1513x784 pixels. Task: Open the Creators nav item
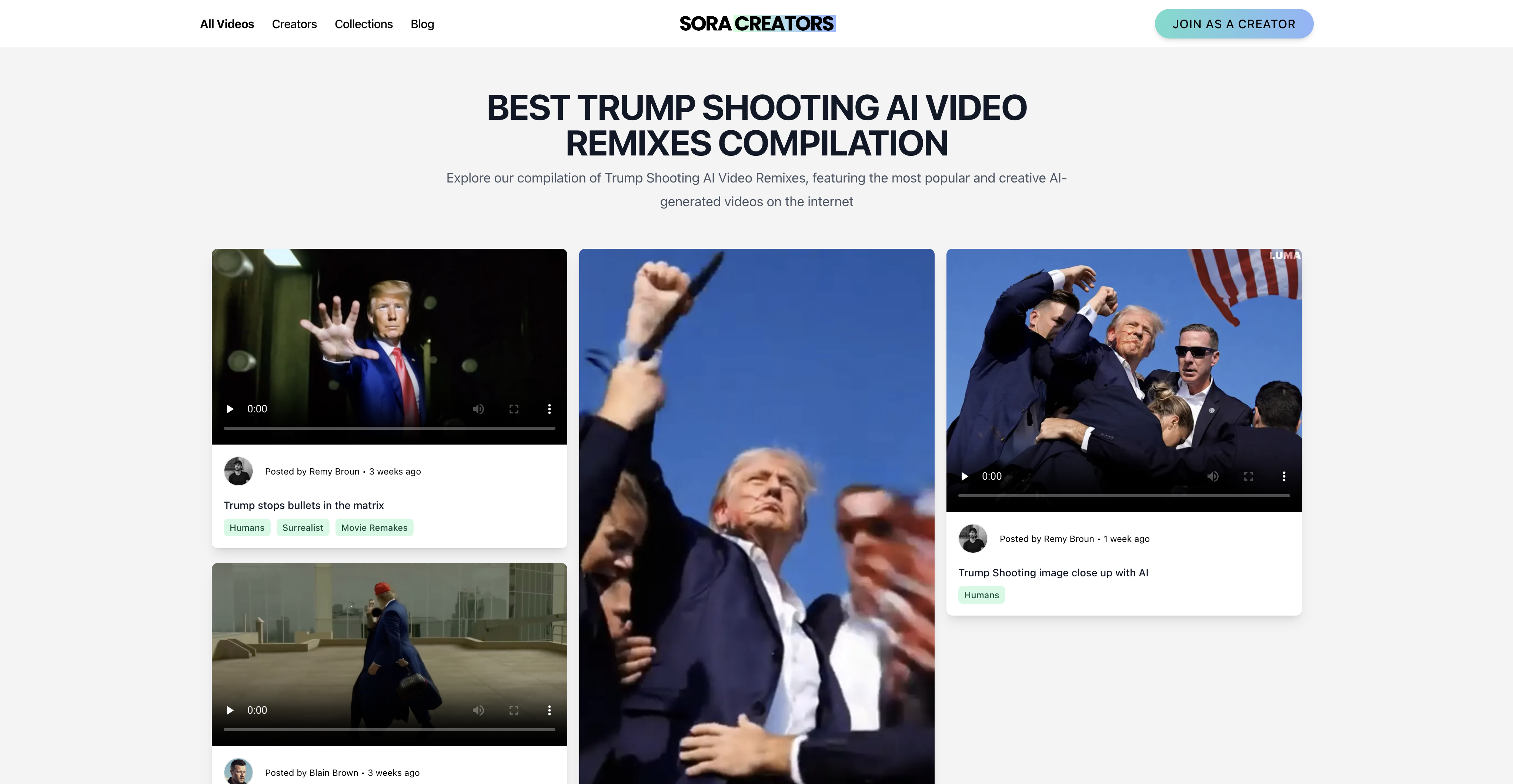click(x=294, y=24)
